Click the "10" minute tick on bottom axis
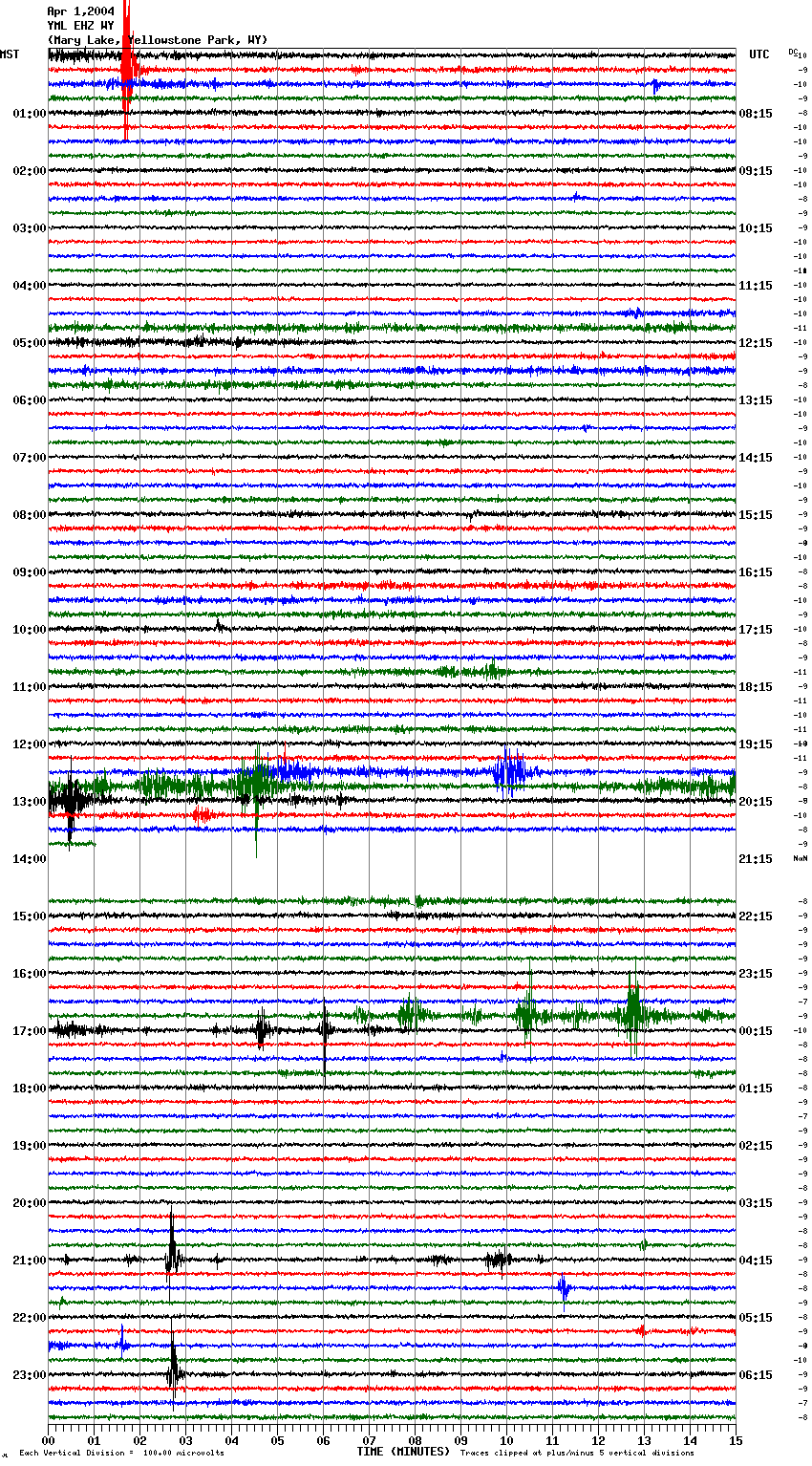The height and width of the screenshot is (1466, 812). click(506, 1440)
